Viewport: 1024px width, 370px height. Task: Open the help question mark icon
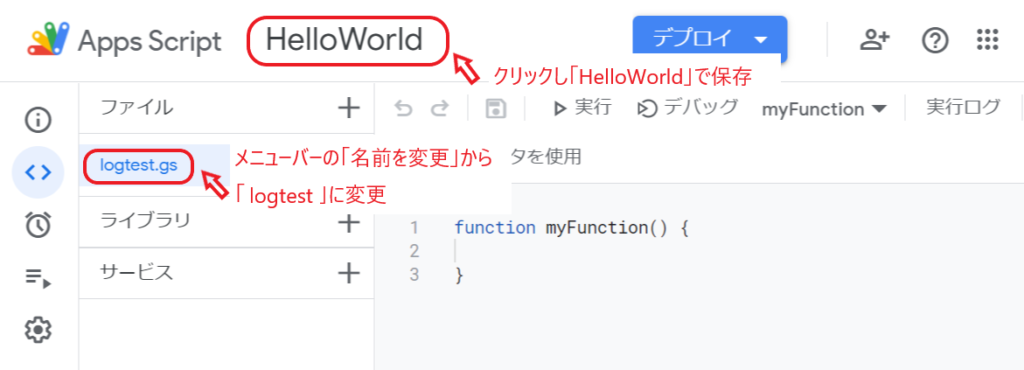(935, 40)
